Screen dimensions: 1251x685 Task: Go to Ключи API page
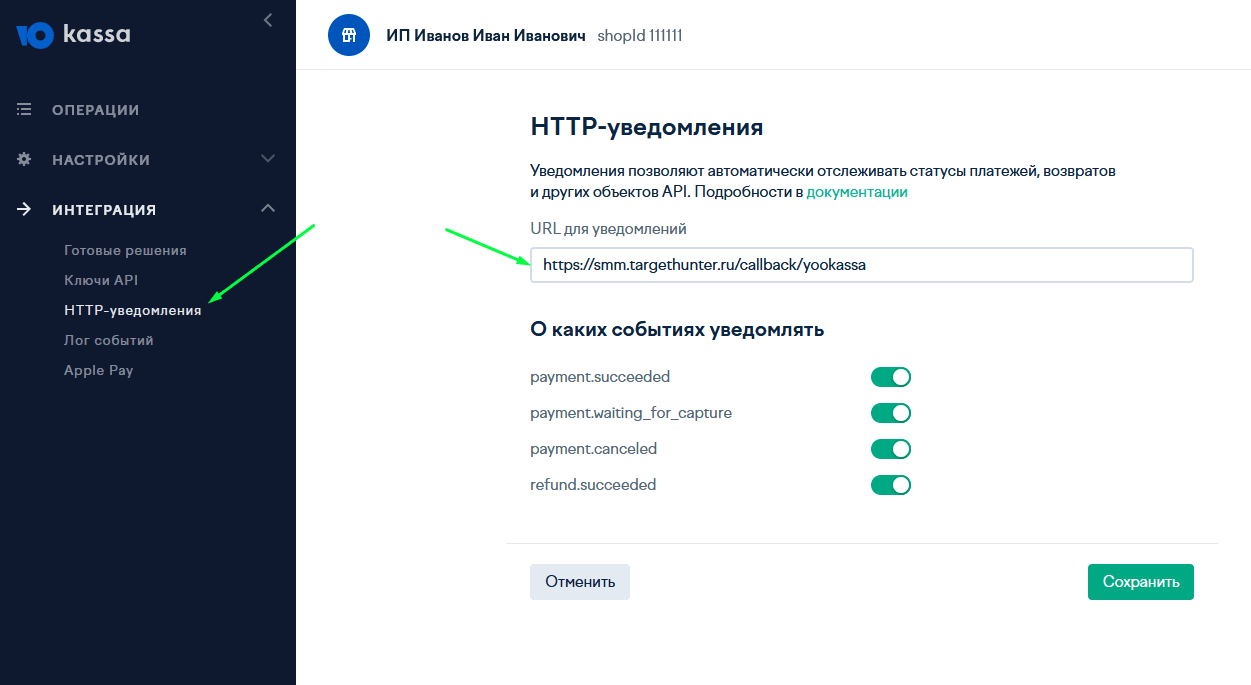[101, 280]
